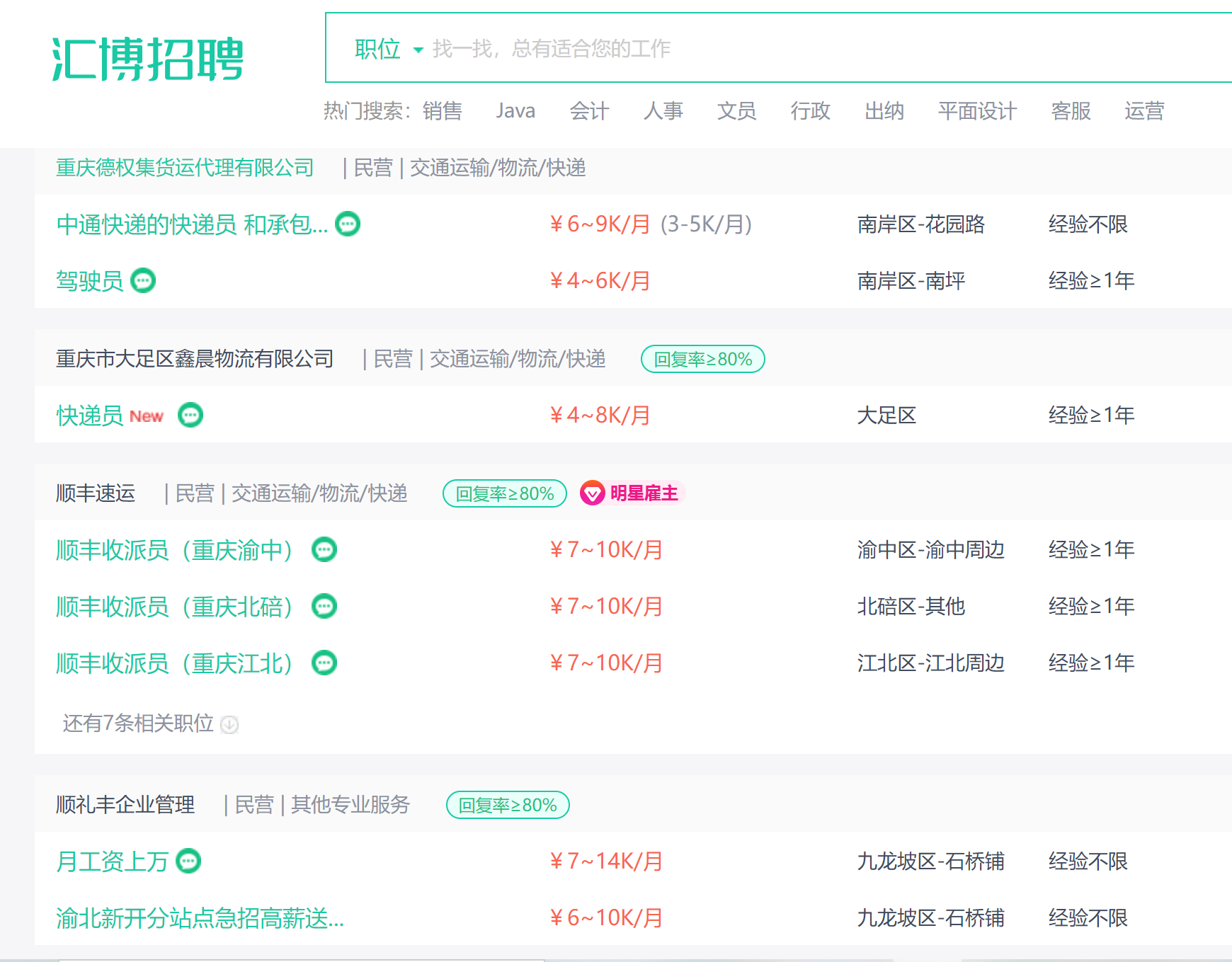
Task: Search hot keyword 文员
Action: [x=736, y=111]
